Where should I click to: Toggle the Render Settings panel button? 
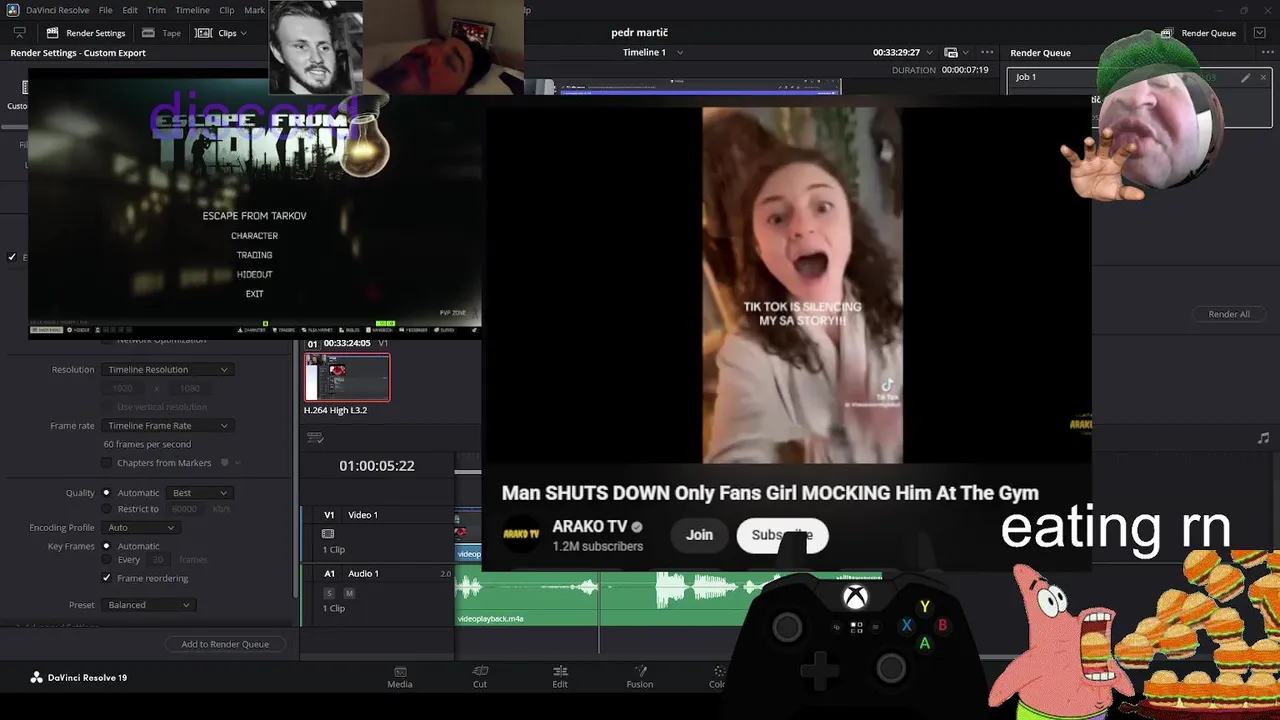(86, 33)
